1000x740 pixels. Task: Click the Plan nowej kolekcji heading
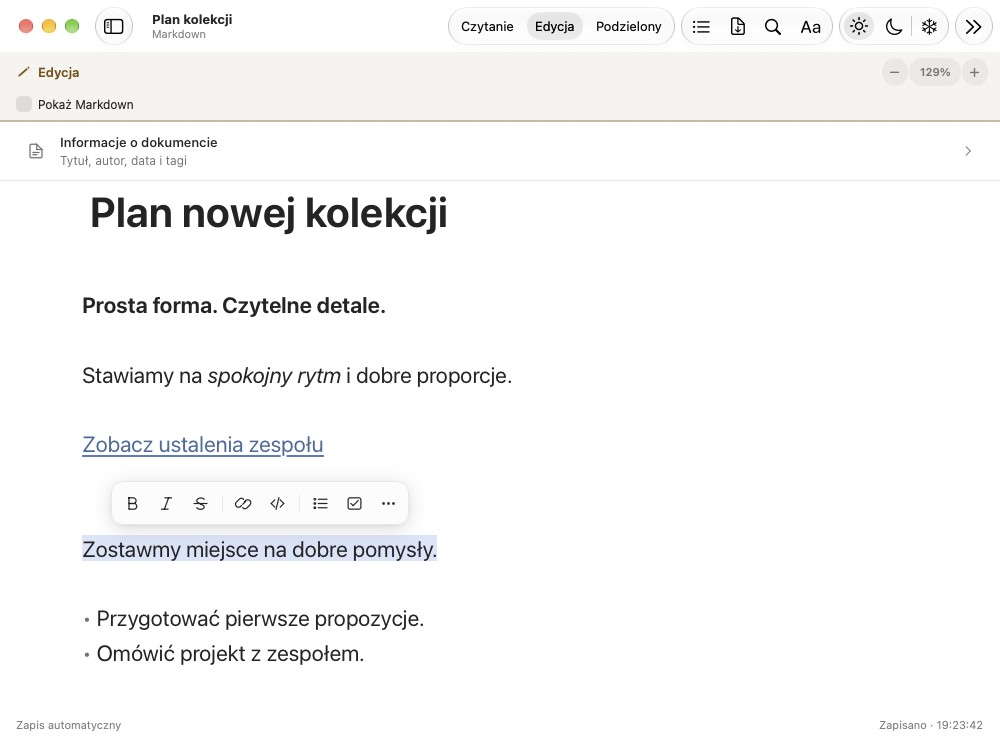[x=268, y=213]
